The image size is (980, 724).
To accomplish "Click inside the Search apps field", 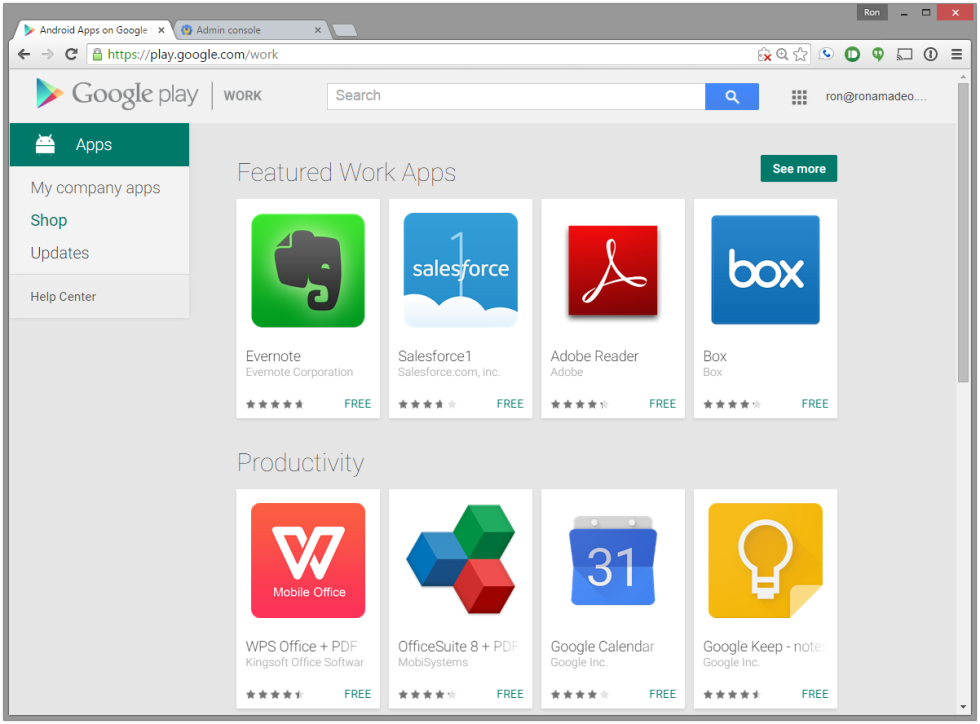I will pyautogui.click(x=515, y=95).
